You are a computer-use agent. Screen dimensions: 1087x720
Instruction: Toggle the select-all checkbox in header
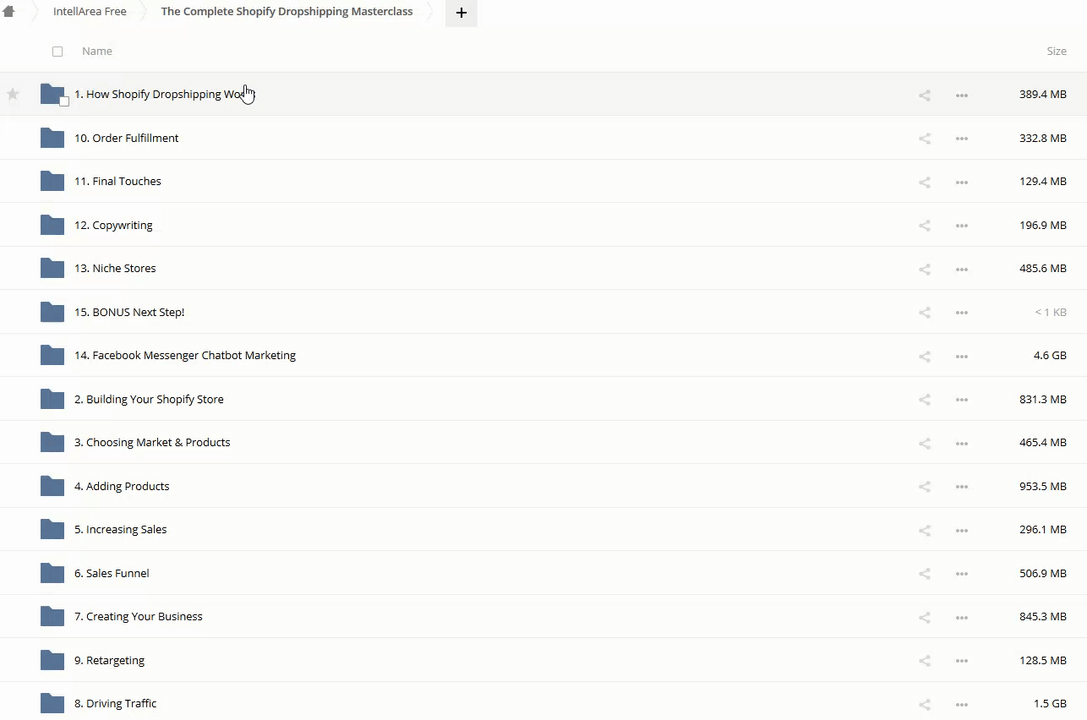click(x=57, y=52)
